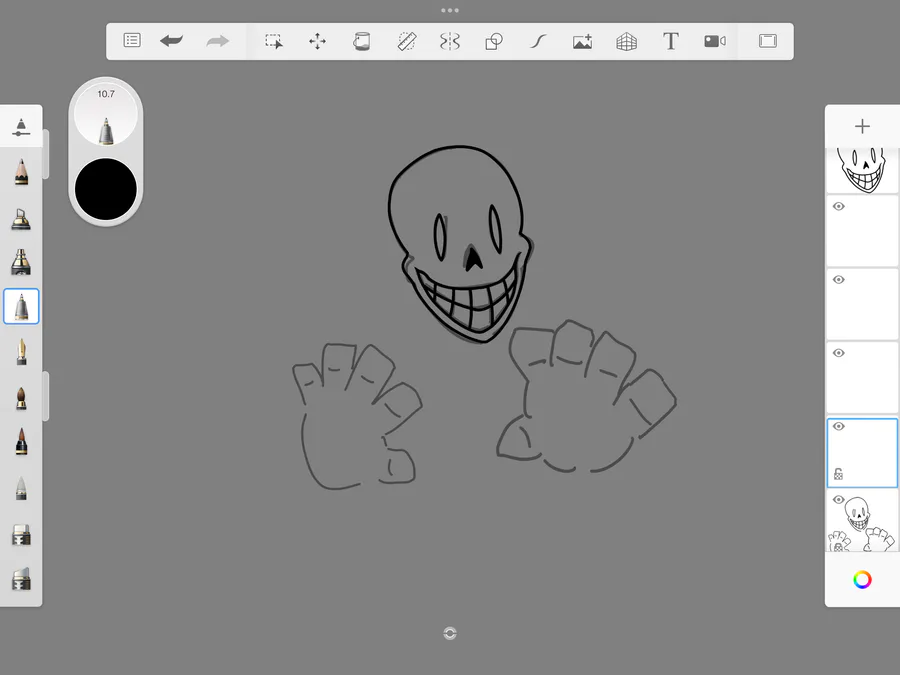Activate the Selection tool
The image size is (900, 675).
(x=274, y=41)
